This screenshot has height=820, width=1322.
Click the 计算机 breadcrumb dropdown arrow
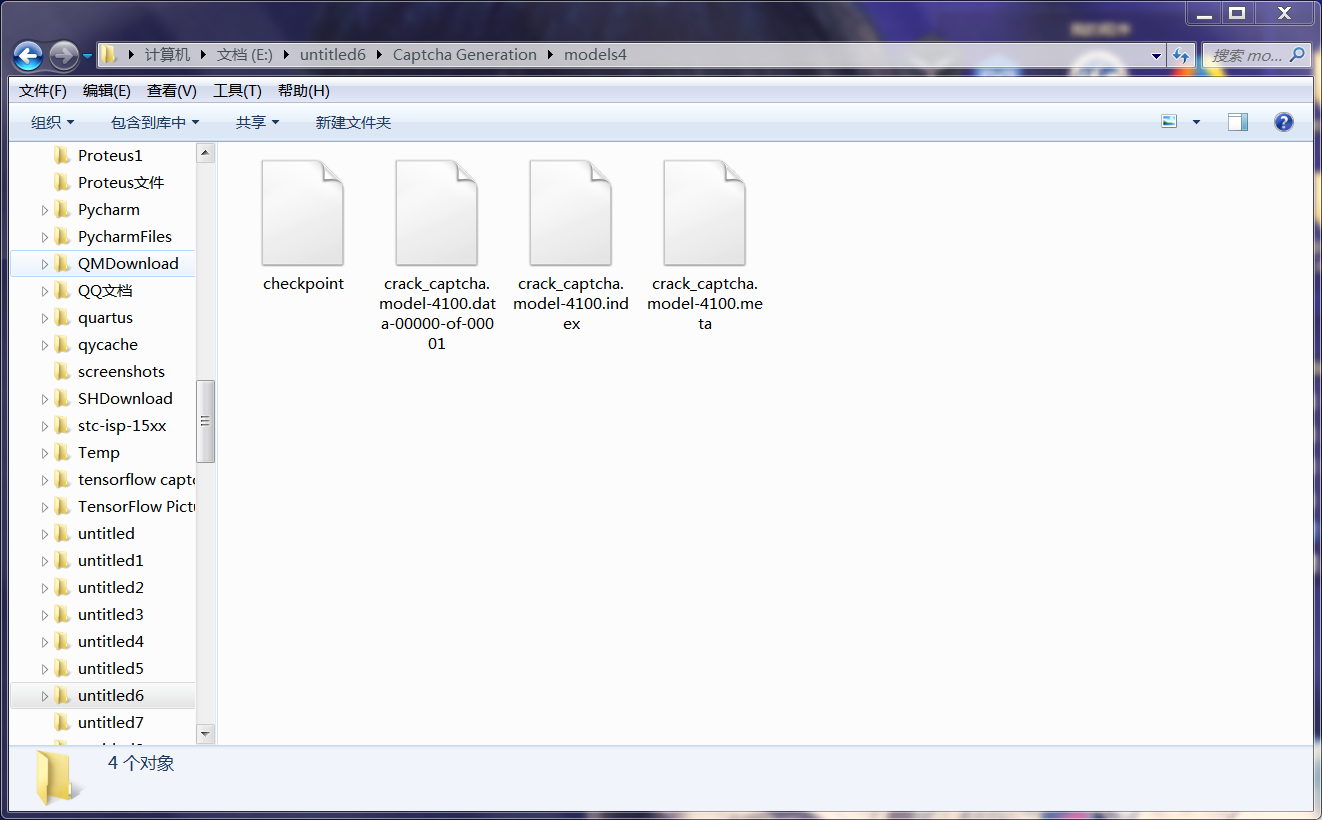(x=204, y=55)
